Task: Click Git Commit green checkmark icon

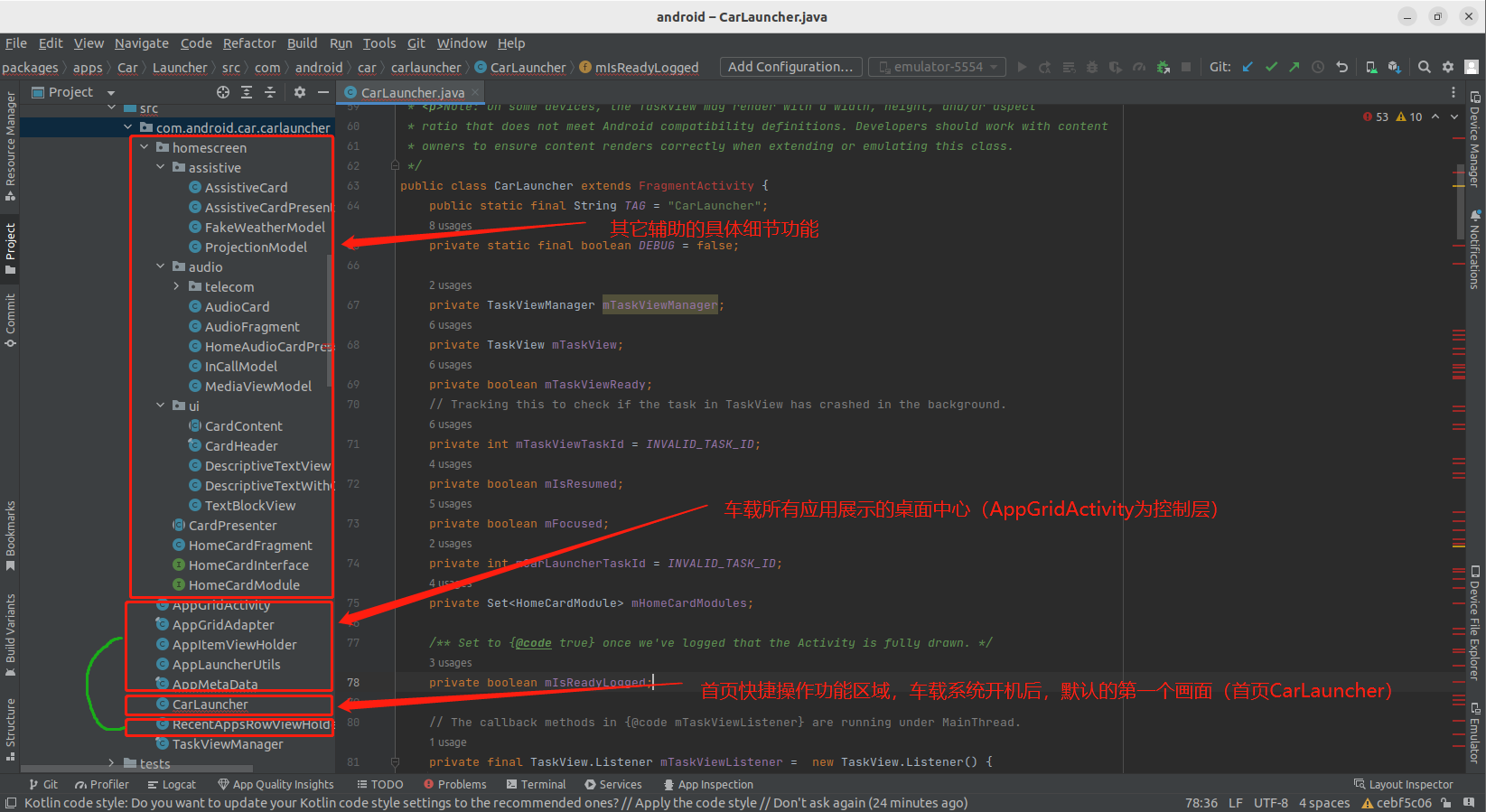Action: tap(1271, 67)
